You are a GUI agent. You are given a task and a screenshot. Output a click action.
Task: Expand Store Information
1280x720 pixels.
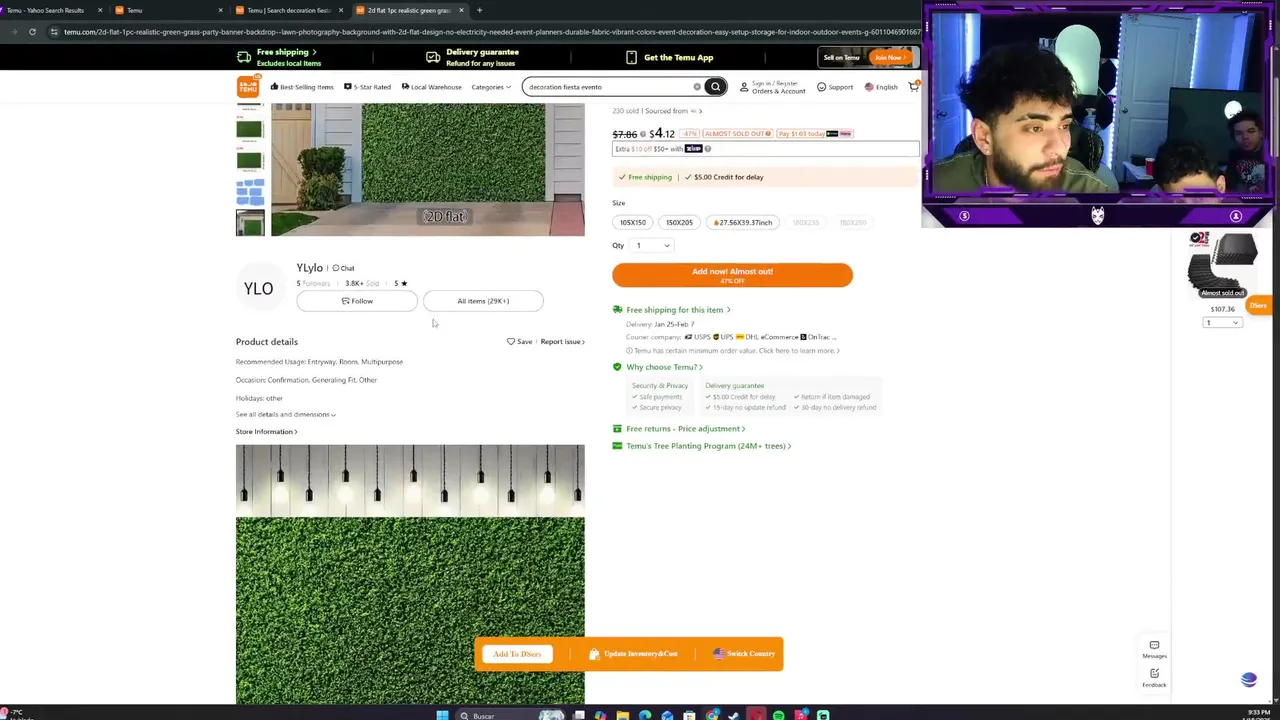click(266, 432)
